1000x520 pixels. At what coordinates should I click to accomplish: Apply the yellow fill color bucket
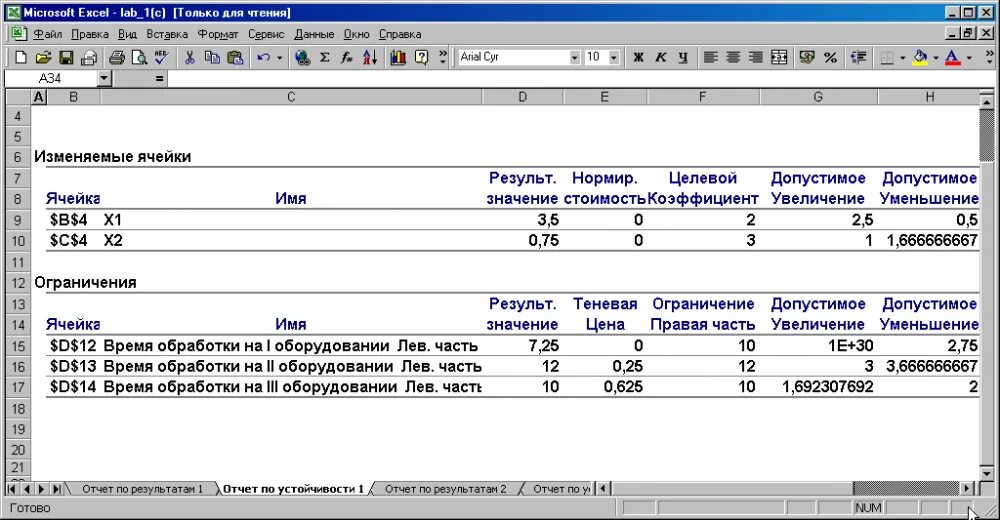point(920,57)
